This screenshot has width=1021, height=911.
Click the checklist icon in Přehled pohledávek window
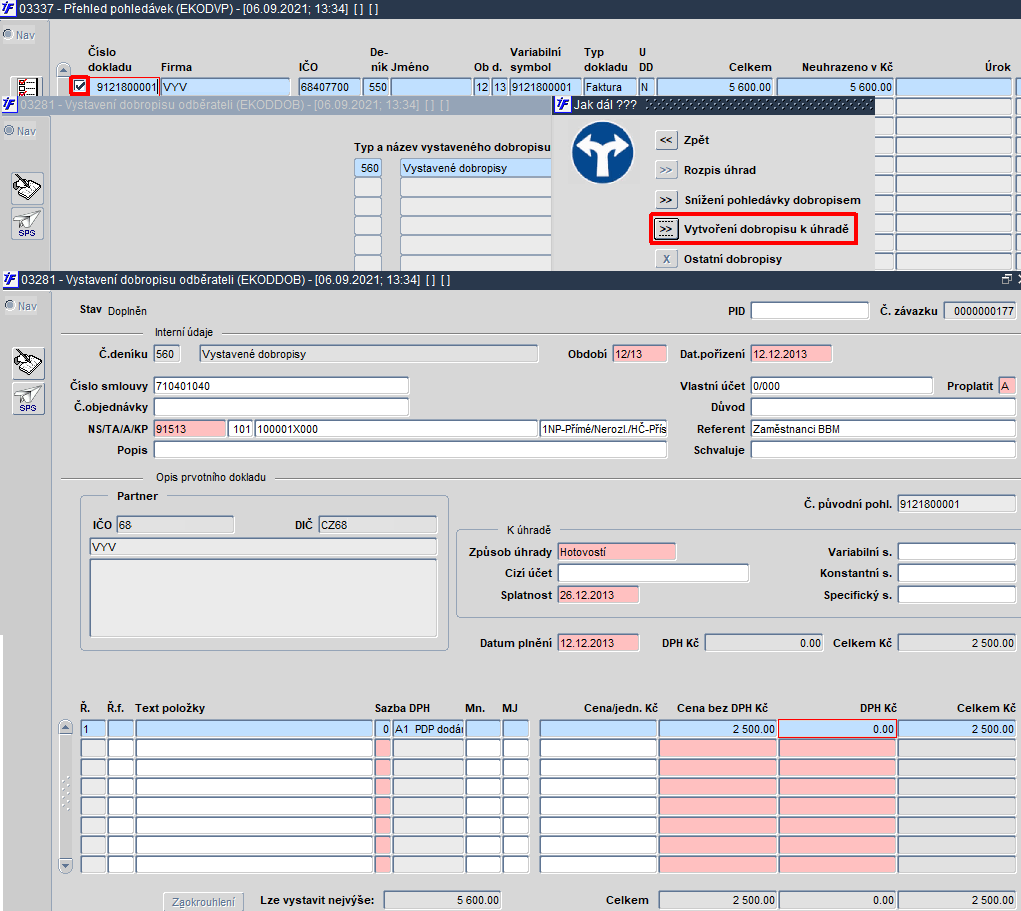(x=27, y=87)
